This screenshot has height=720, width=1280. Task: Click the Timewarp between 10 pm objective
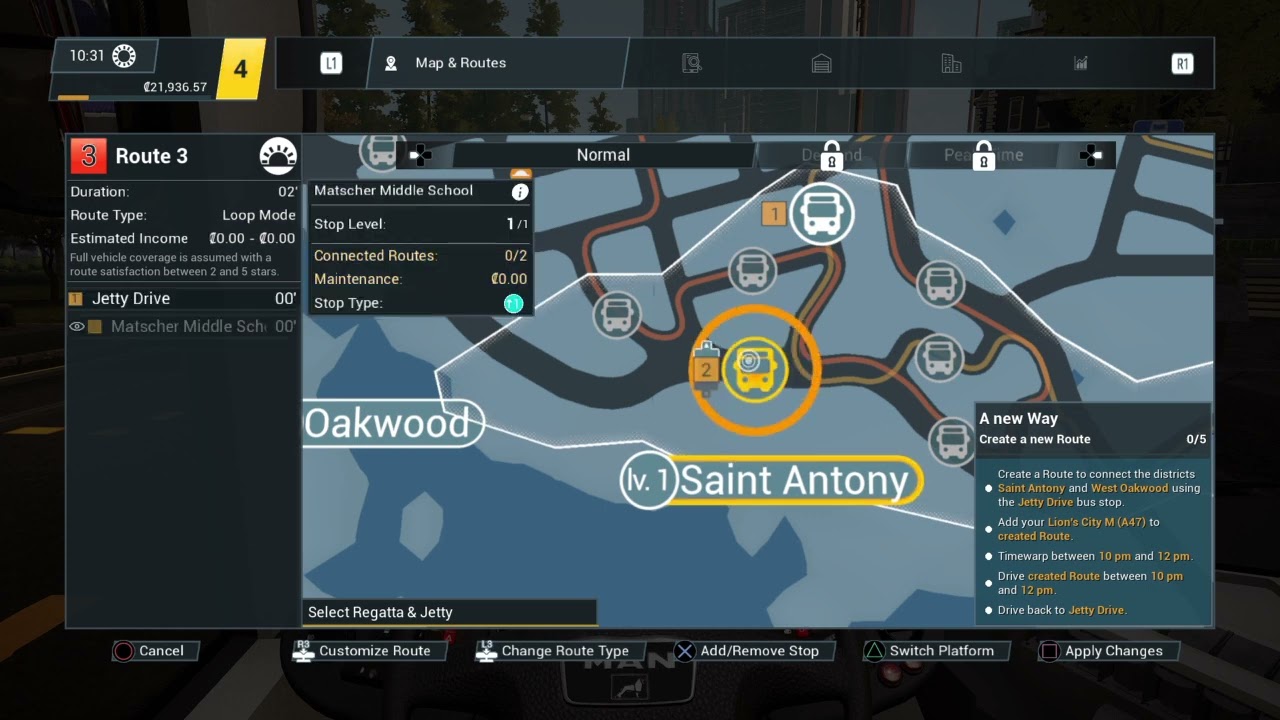1094,556
